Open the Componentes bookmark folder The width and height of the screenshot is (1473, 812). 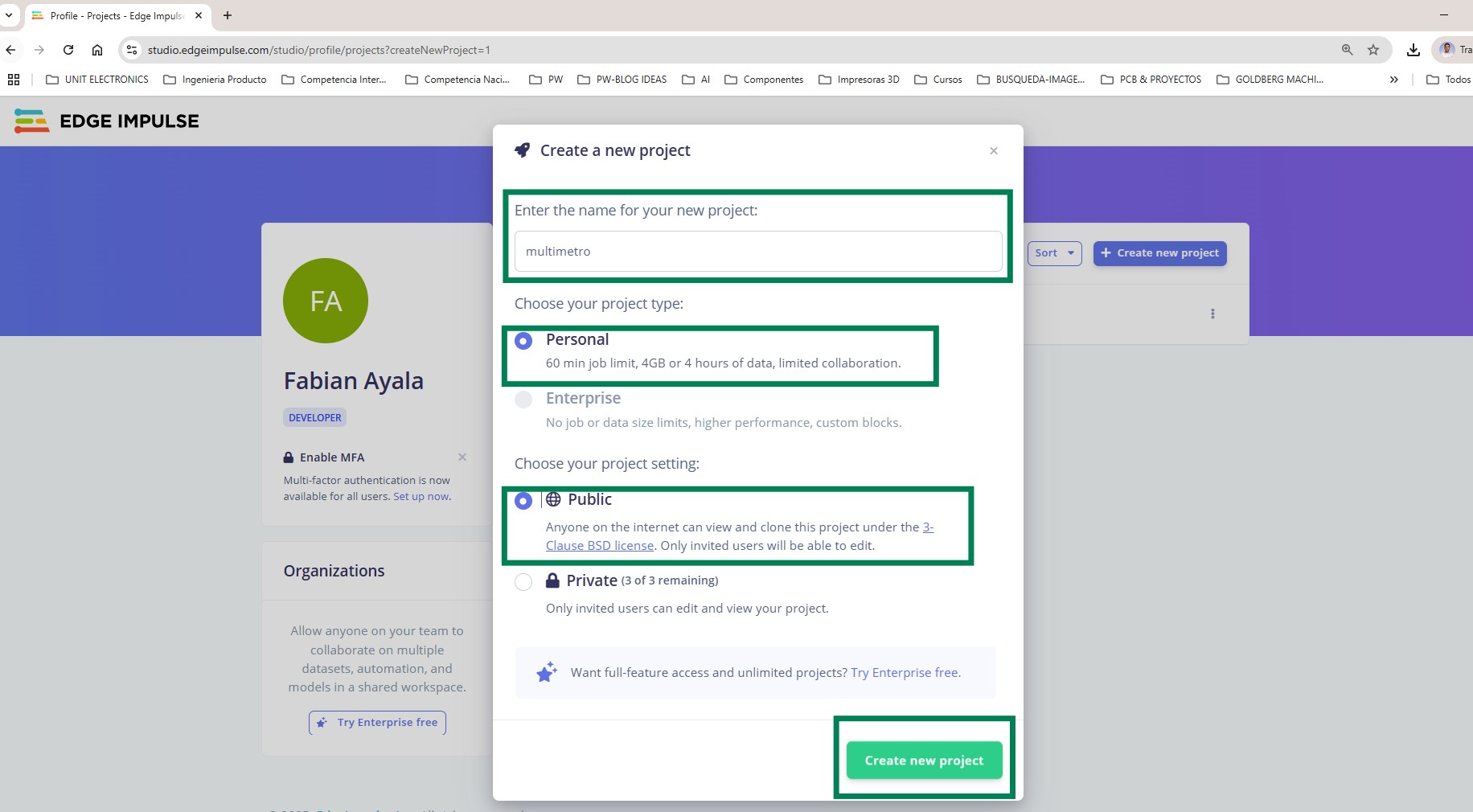tap(764, 80)
